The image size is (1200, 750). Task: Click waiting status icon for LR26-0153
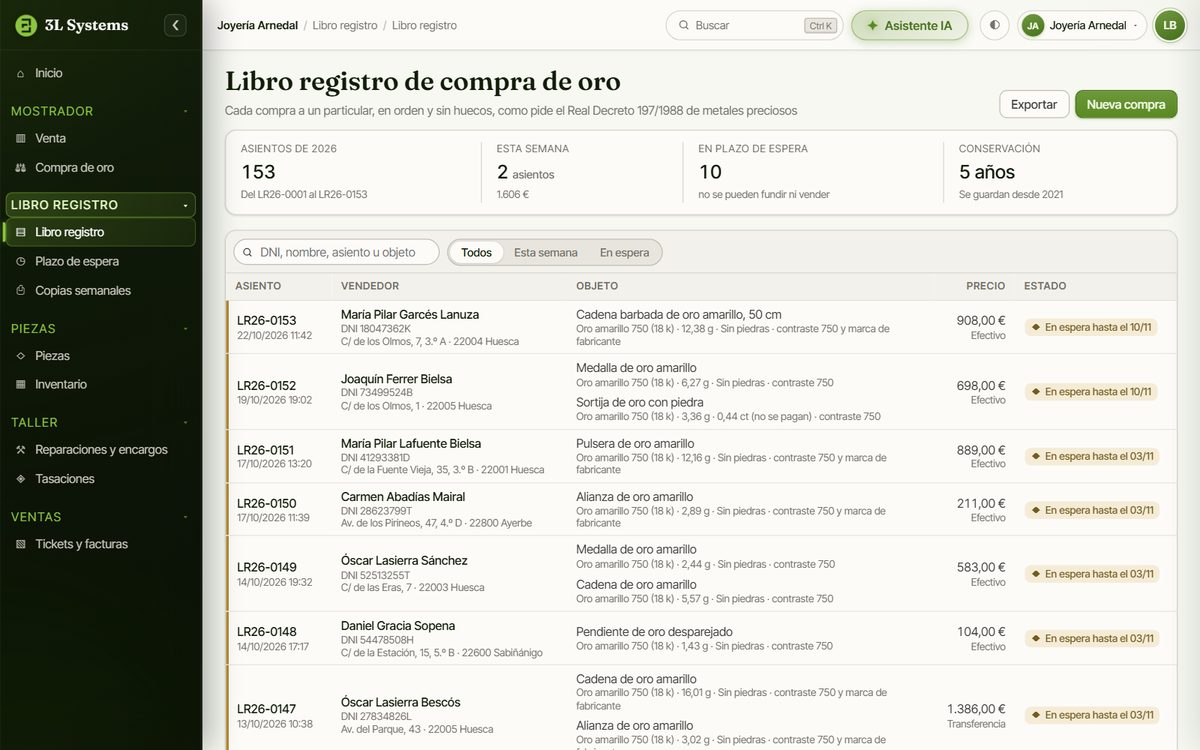(1036, 327)
